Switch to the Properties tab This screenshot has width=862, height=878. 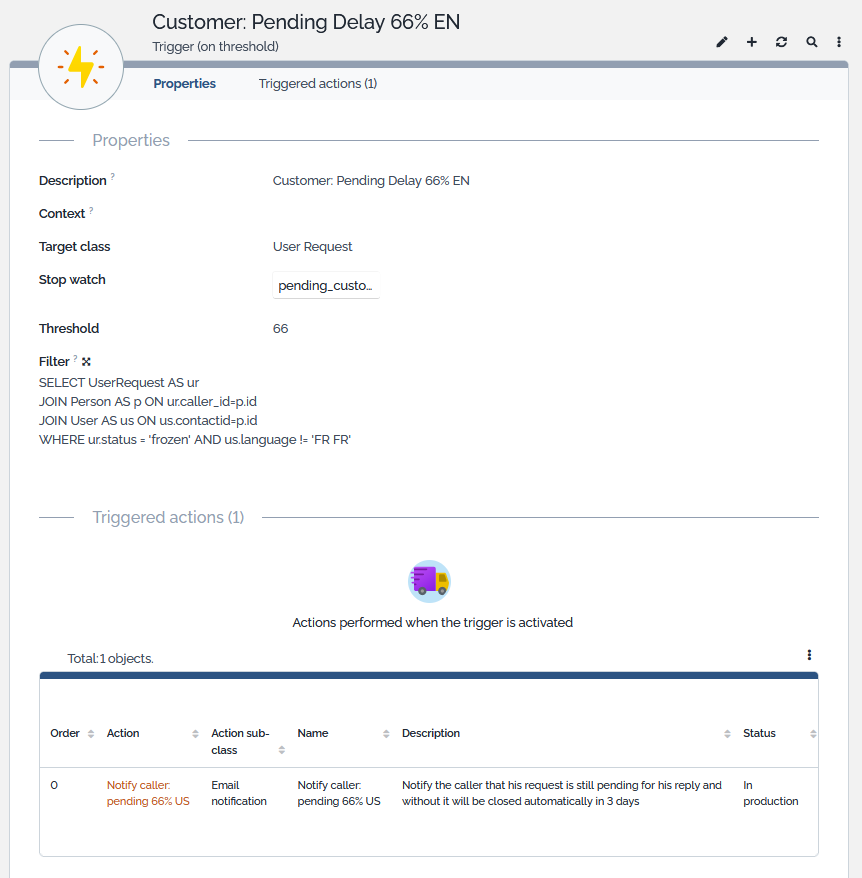tap(184, 84)
